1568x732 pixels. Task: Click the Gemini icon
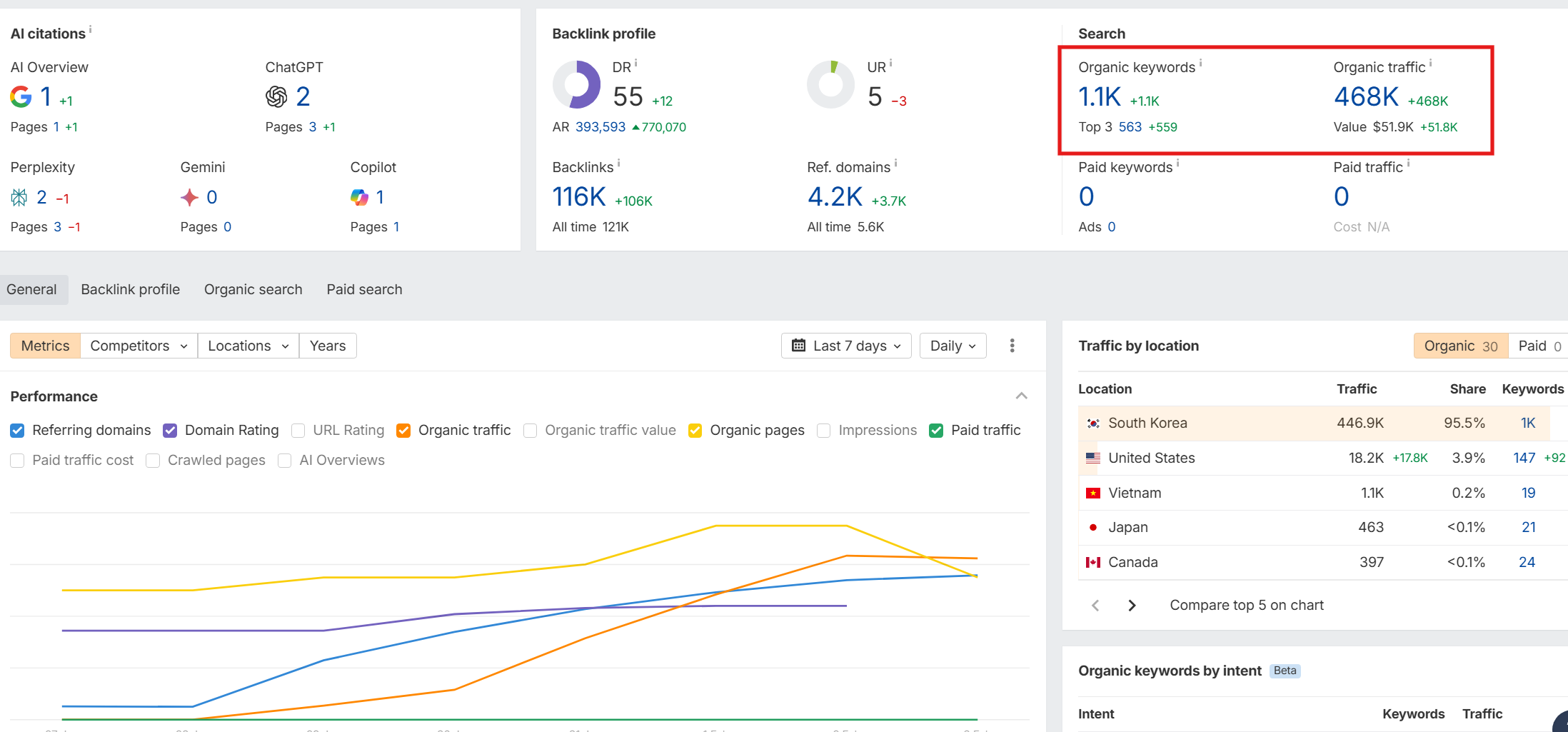pos(190,197)
